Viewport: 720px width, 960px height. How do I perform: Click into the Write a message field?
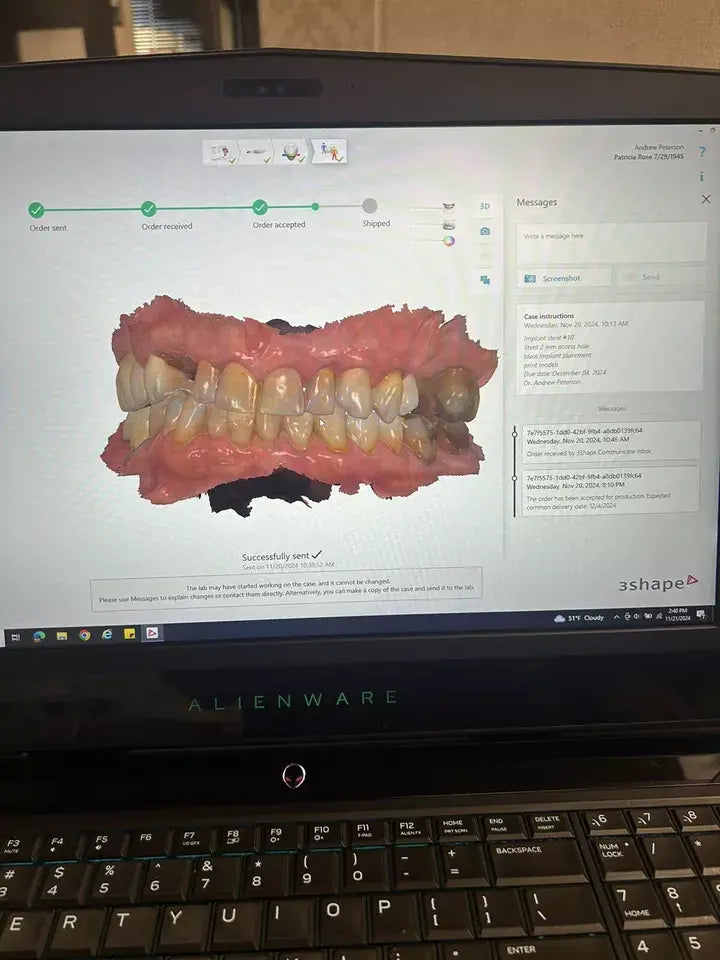[610, 240]
